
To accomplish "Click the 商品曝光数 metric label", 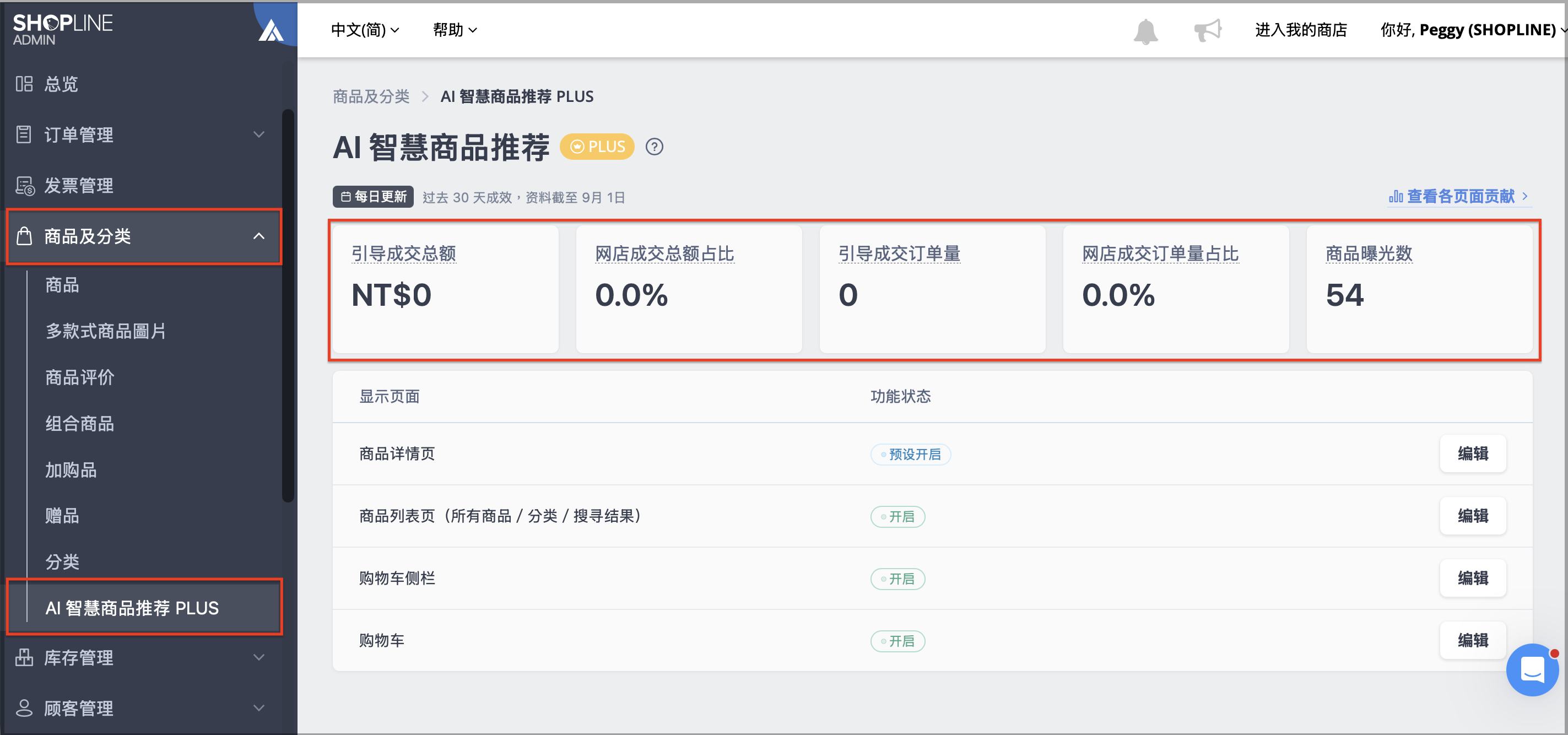I will click(1369, 253).
